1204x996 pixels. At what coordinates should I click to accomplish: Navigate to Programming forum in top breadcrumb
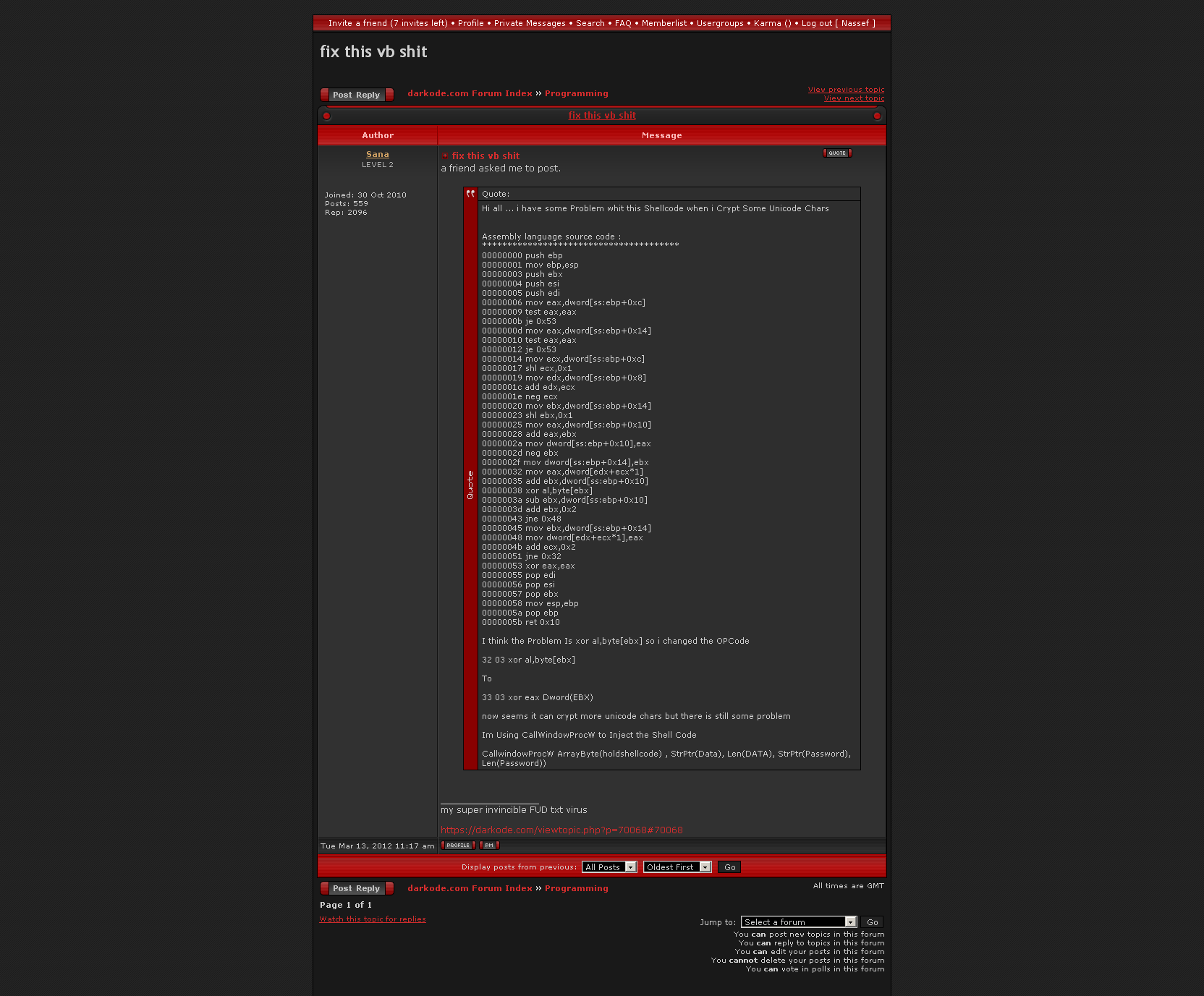[577, 93]
